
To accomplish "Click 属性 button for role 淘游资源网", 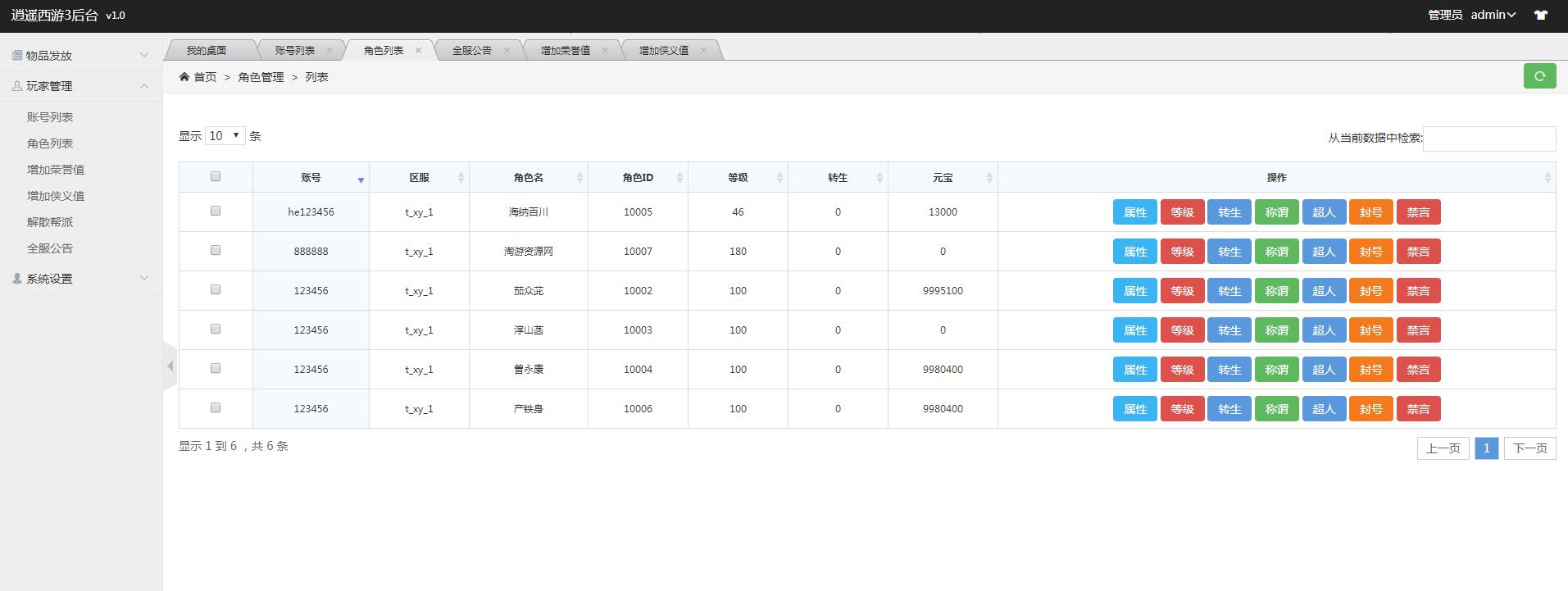I will 1134,252.
